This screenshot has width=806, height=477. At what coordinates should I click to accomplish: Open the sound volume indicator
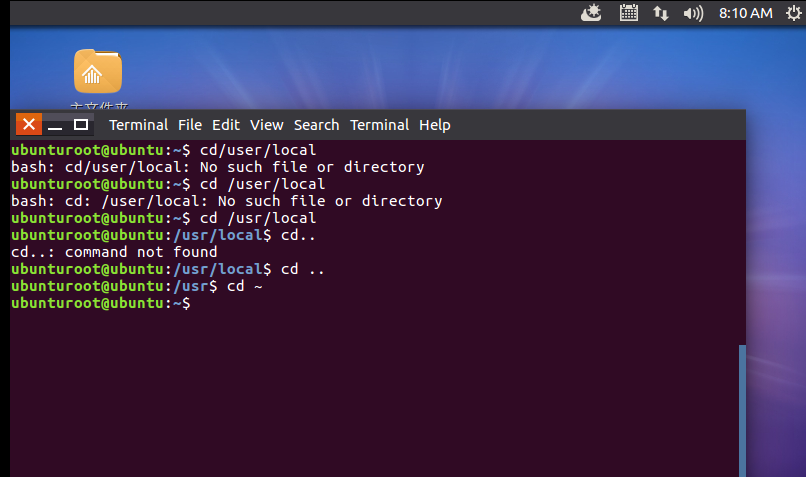click(693, 13)
